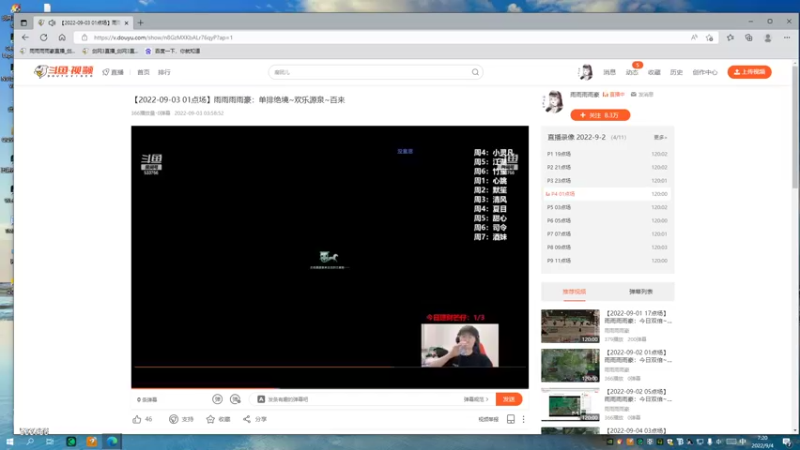This screenshot has height=450, width=800.
Task: Open the browser home page icon
Action: (62, 37)
